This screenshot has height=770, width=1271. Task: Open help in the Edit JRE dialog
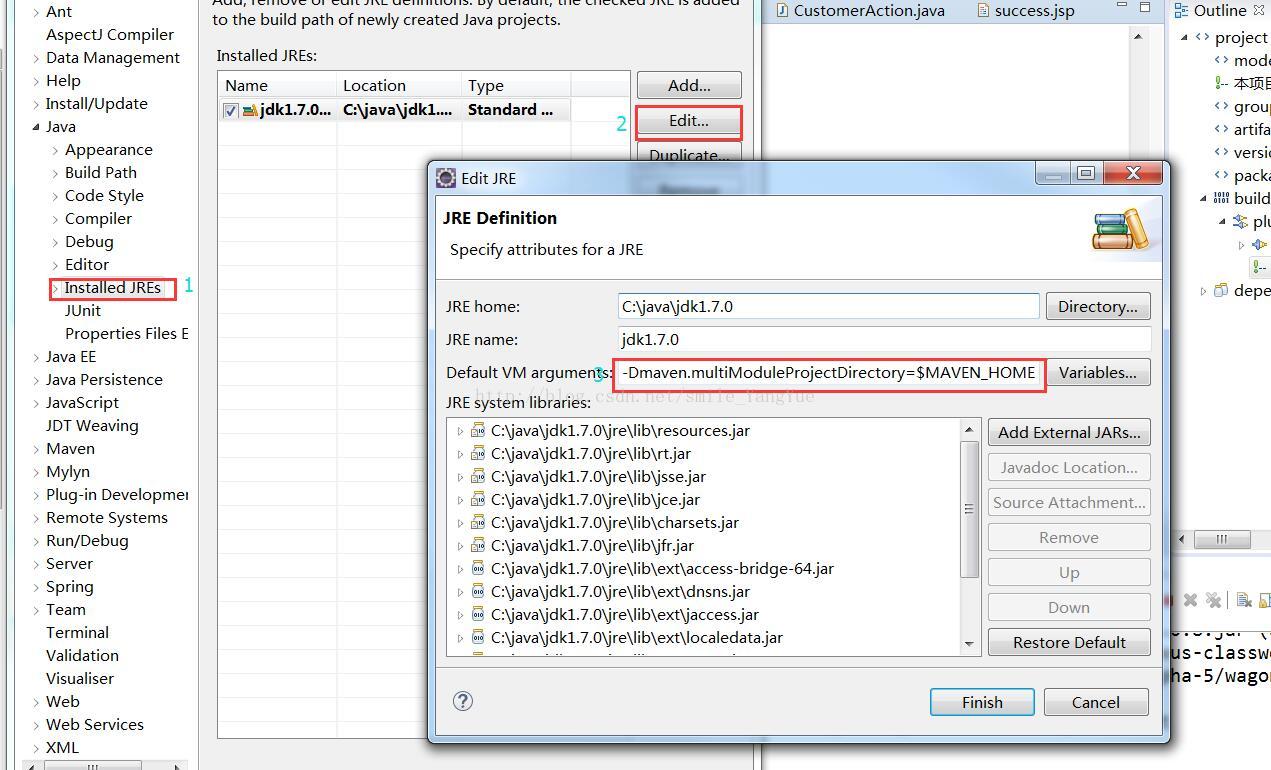(x=462, y=701)
